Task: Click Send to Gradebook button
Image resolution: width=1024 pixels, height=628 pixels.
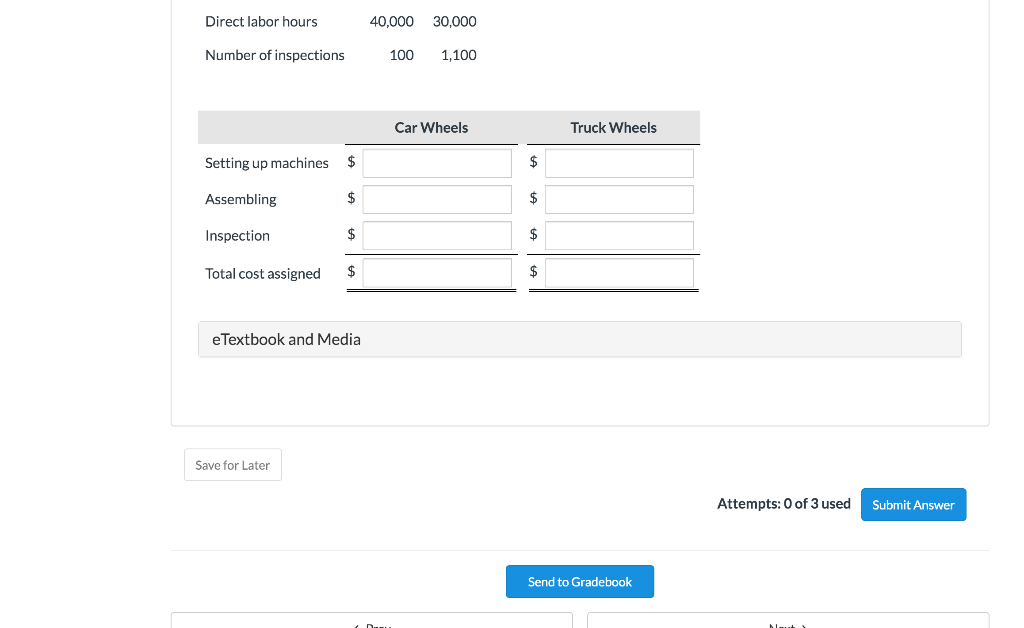Action: [x=579, y=582]
